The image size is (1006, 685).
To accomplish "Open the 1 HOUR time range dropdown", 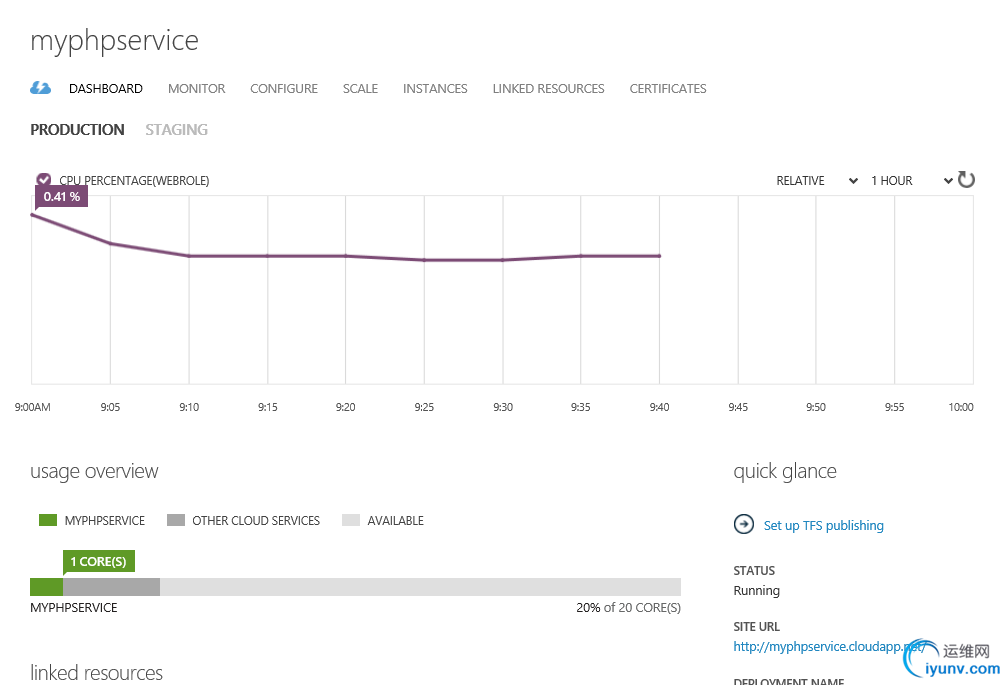I will (x=911, y=181).
